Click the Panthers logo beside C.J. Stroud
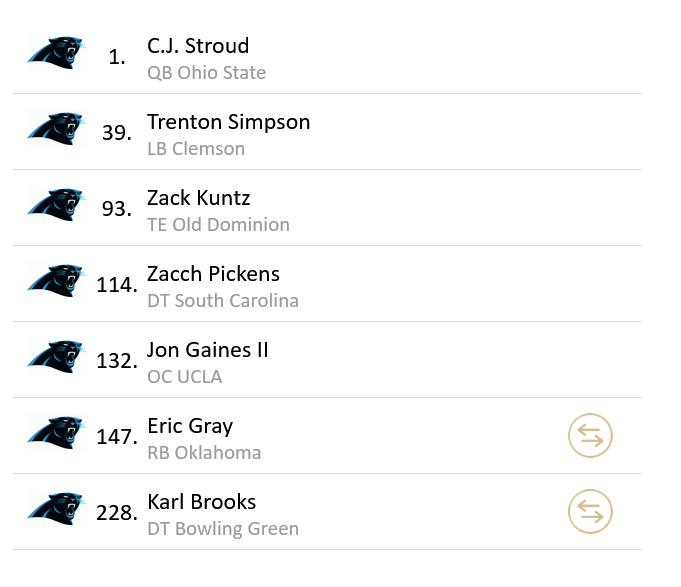The height and width of the screenshot is (587, 681). coord(56,53)
